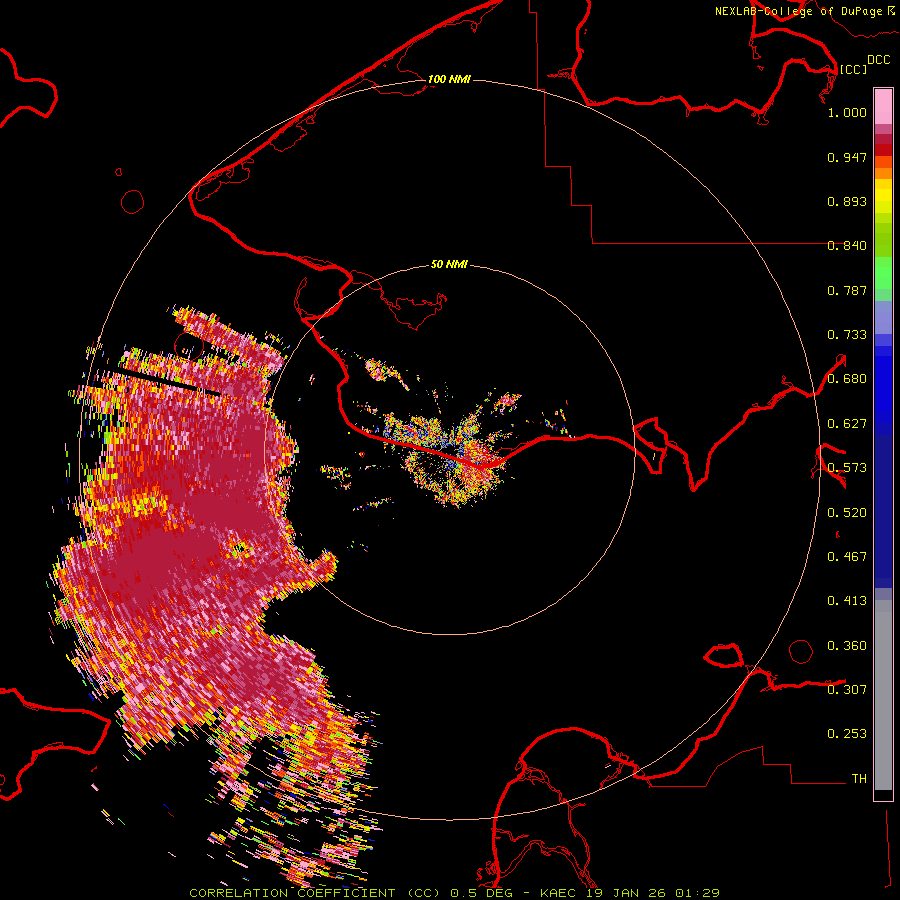Select the 1.000 scale value

tap(847, 112)
